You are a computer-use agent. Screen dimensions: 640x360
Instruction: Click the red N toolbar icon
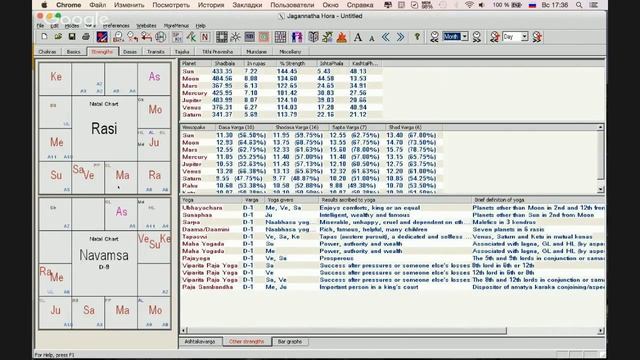[205, 37]
